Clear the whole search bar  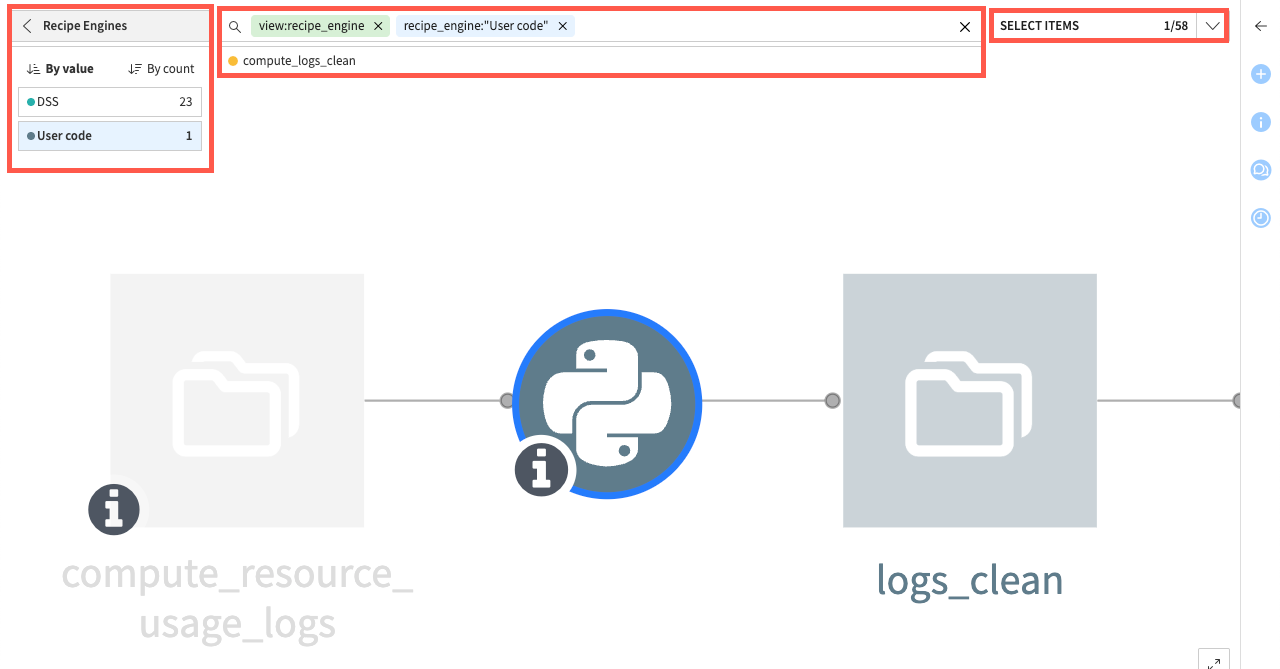pyautogui.click(x=965, y=27)
